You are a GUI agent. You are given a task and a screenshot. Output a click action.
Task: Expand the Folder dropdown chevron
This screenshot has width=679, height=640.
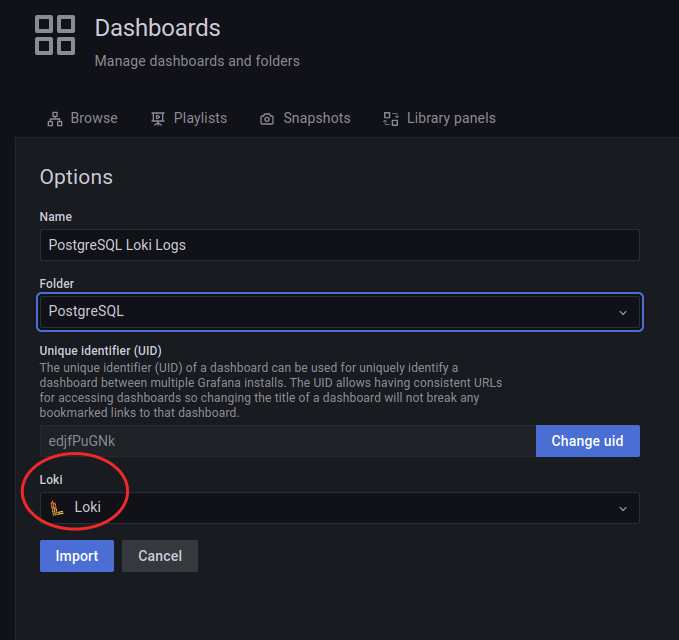coord(623,312)
